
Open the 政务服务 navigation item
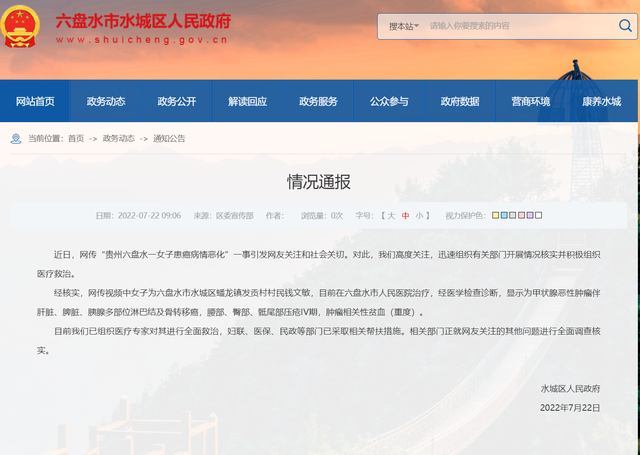tap(318, 102)
